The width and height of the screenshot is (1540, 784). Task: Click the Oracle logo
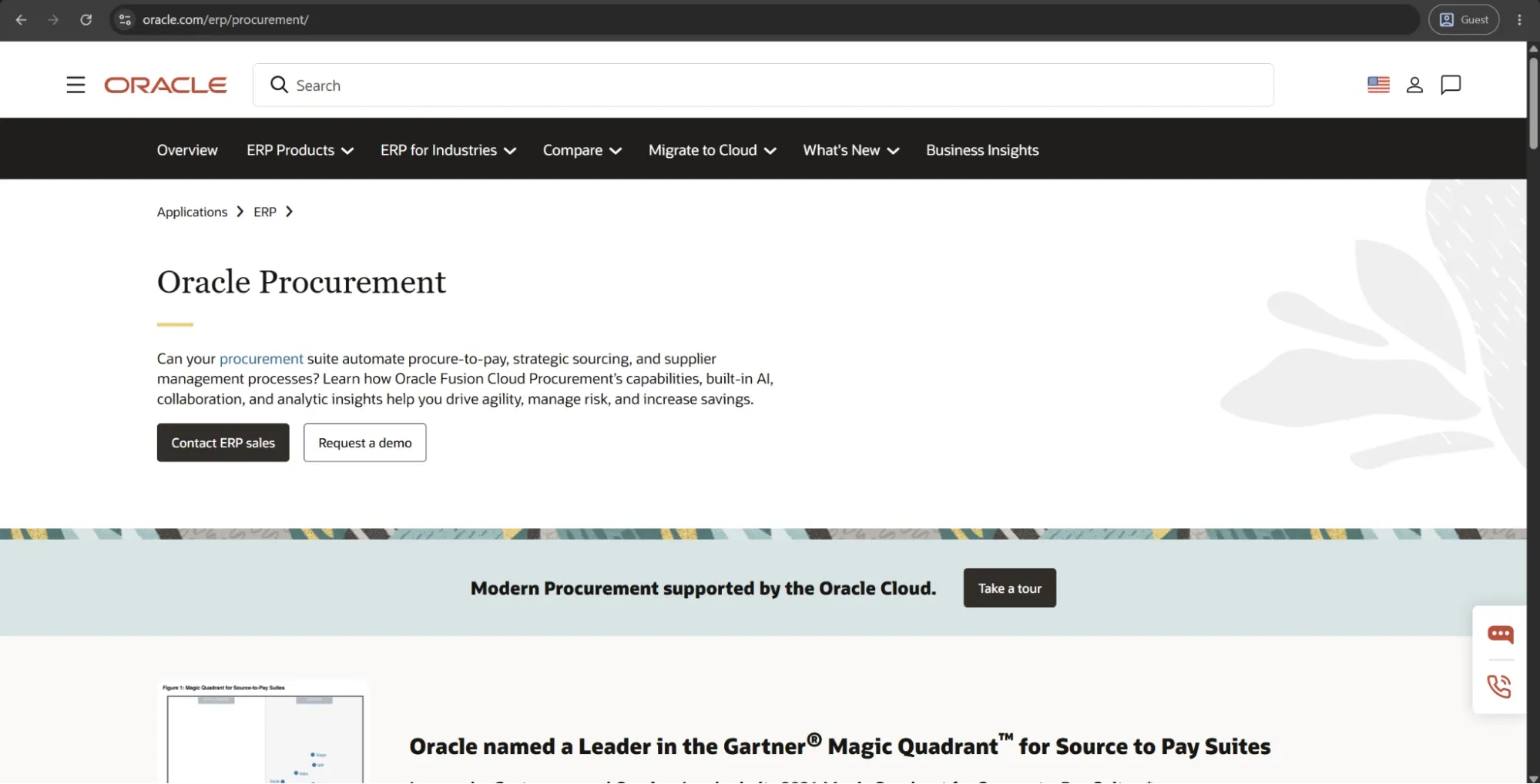[x=166, y=85]
